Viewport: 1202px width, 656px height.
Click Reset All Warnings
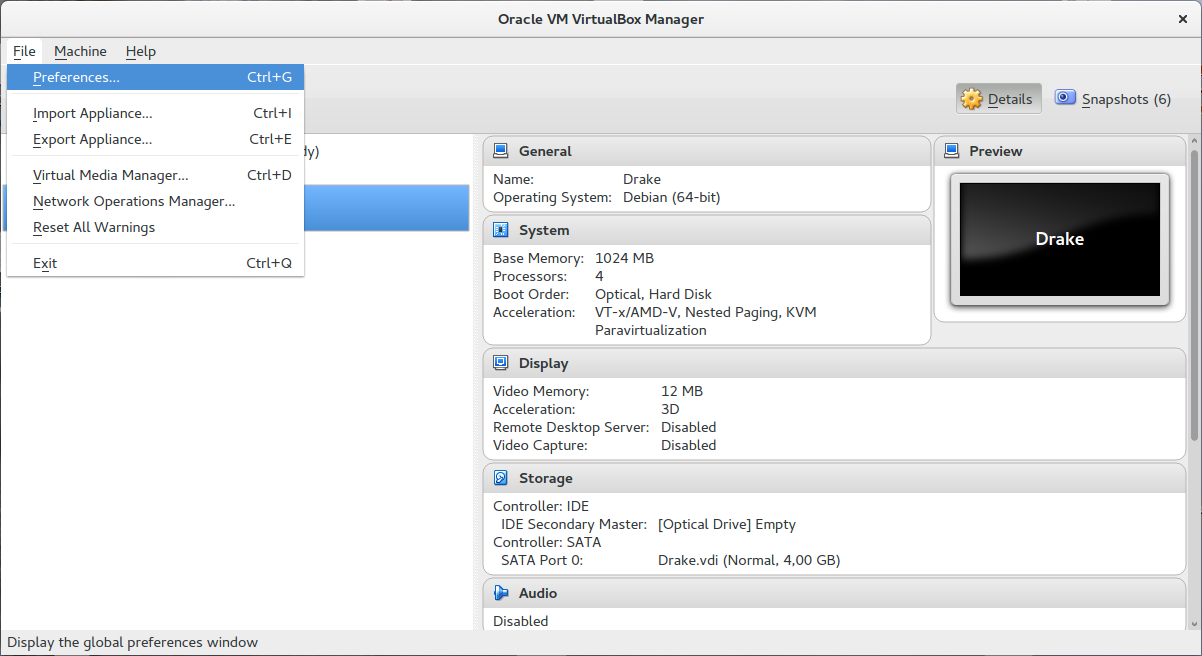coord(155,227)
